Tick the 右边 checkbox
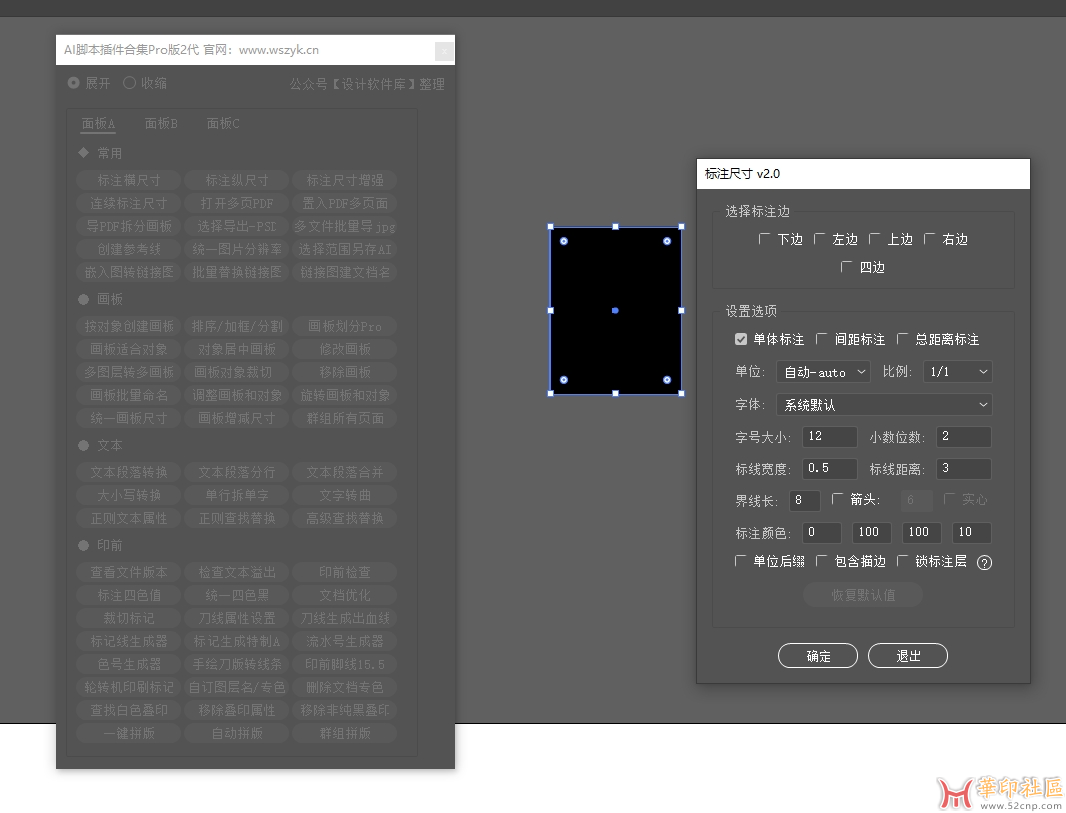 click(929, 239)
